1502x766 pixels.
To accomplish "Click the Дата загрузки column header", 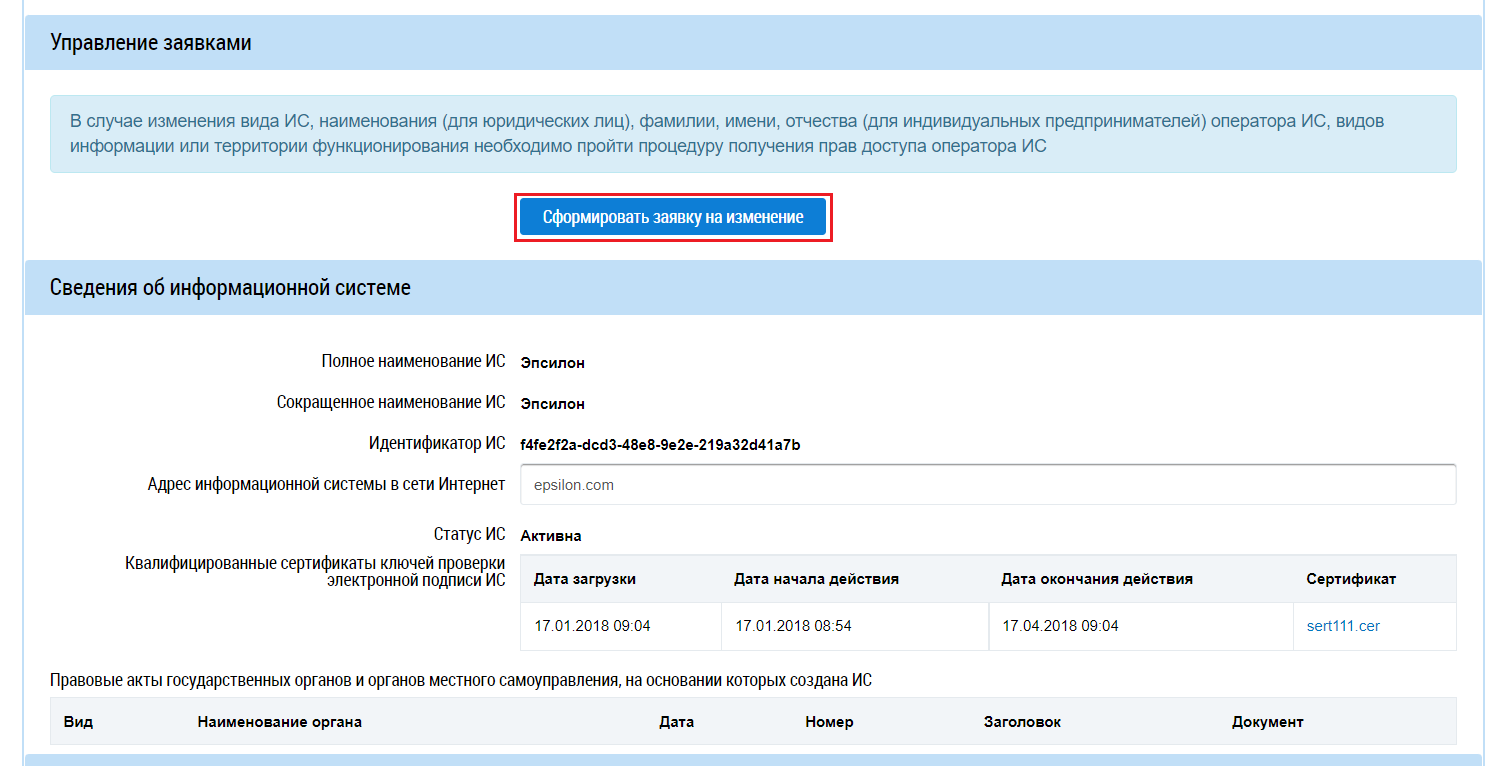I will pos(585,579).
